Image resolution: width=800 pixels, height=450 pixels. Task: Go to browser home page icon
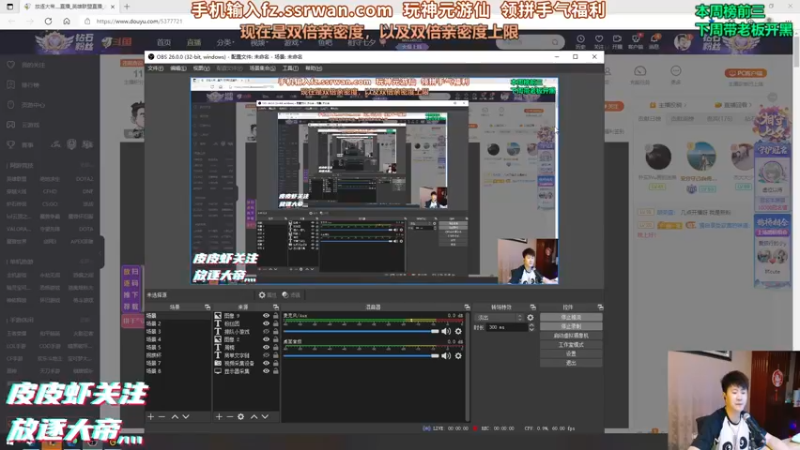pyautogui.click(x=67, y=21)
